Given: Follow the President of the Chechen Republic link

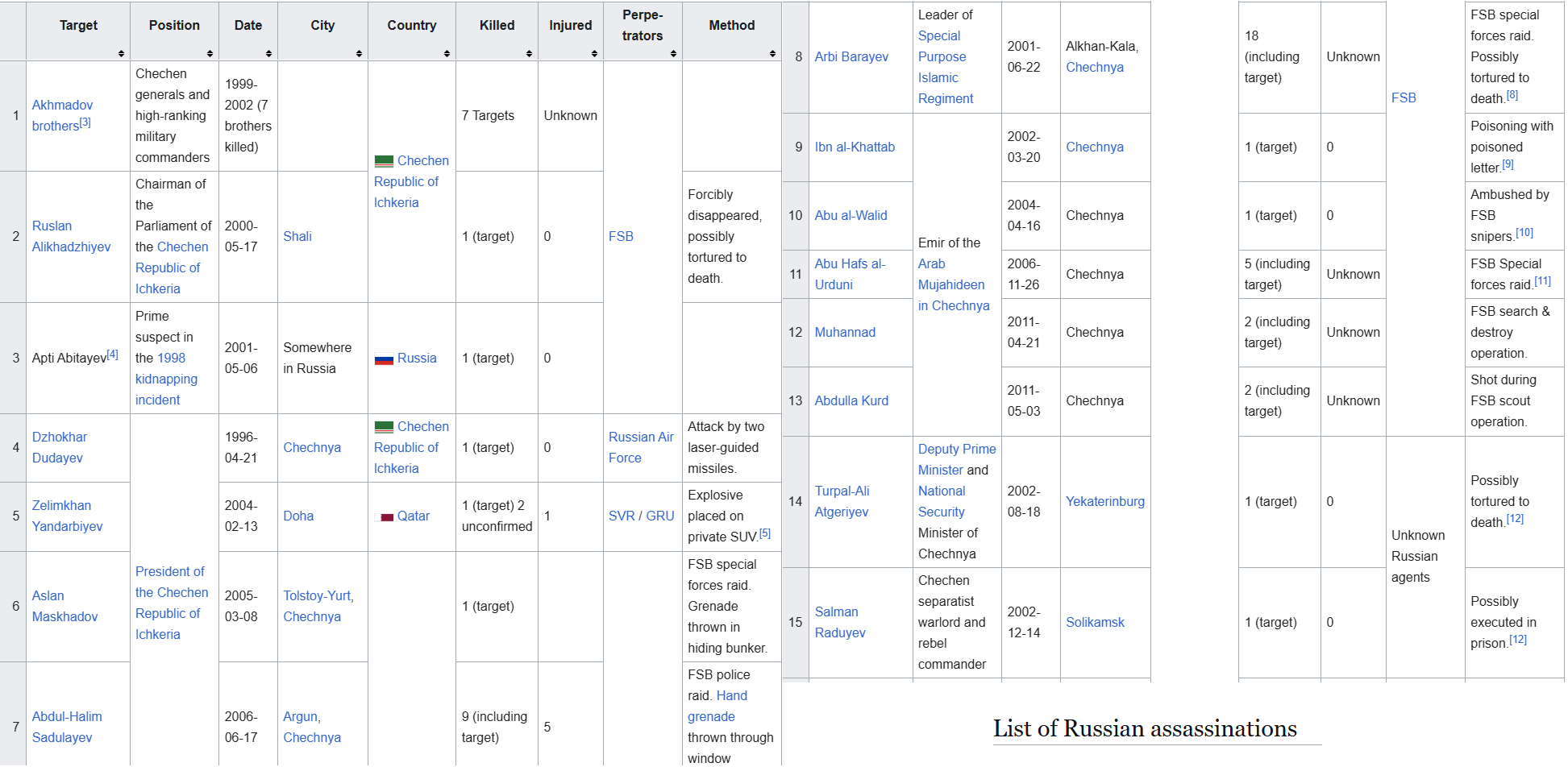Looking at the screenshot, I should click(x=172, y=603).
